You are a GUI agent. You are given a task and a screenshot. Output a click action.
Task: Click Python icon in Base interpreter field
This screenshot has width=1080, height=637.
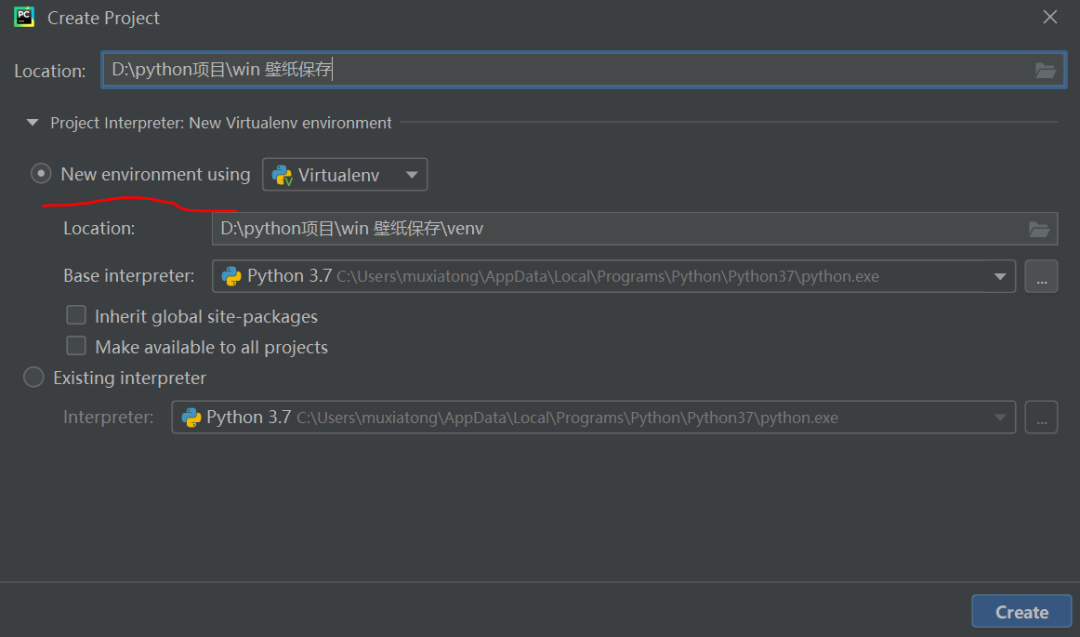coord(232,277)
